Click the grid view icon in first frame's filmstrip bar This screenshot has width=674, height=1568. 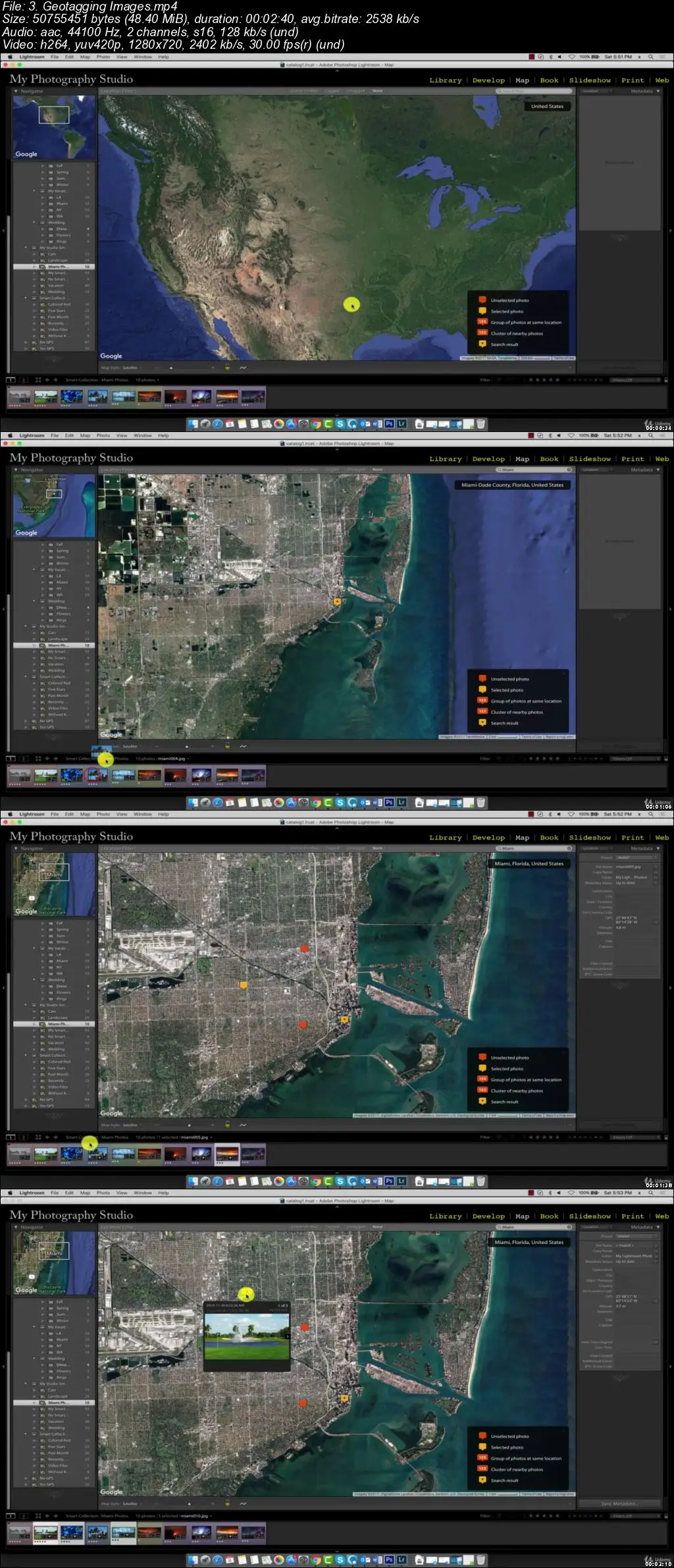pos(38,380)
